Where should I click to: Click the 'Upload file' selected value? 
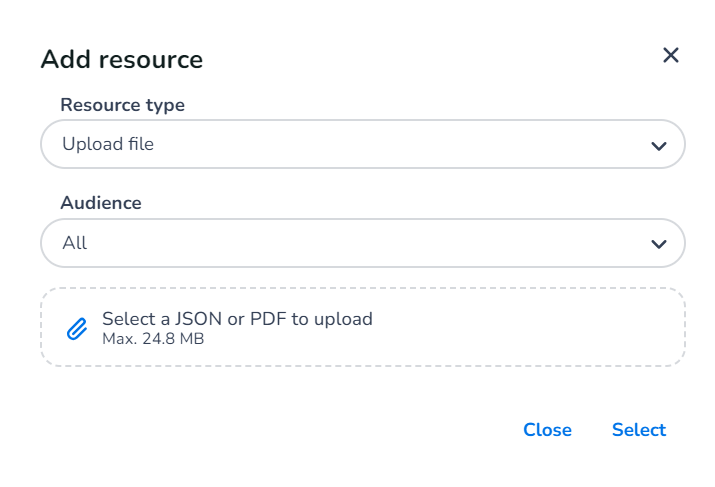(x=108, y=144)
